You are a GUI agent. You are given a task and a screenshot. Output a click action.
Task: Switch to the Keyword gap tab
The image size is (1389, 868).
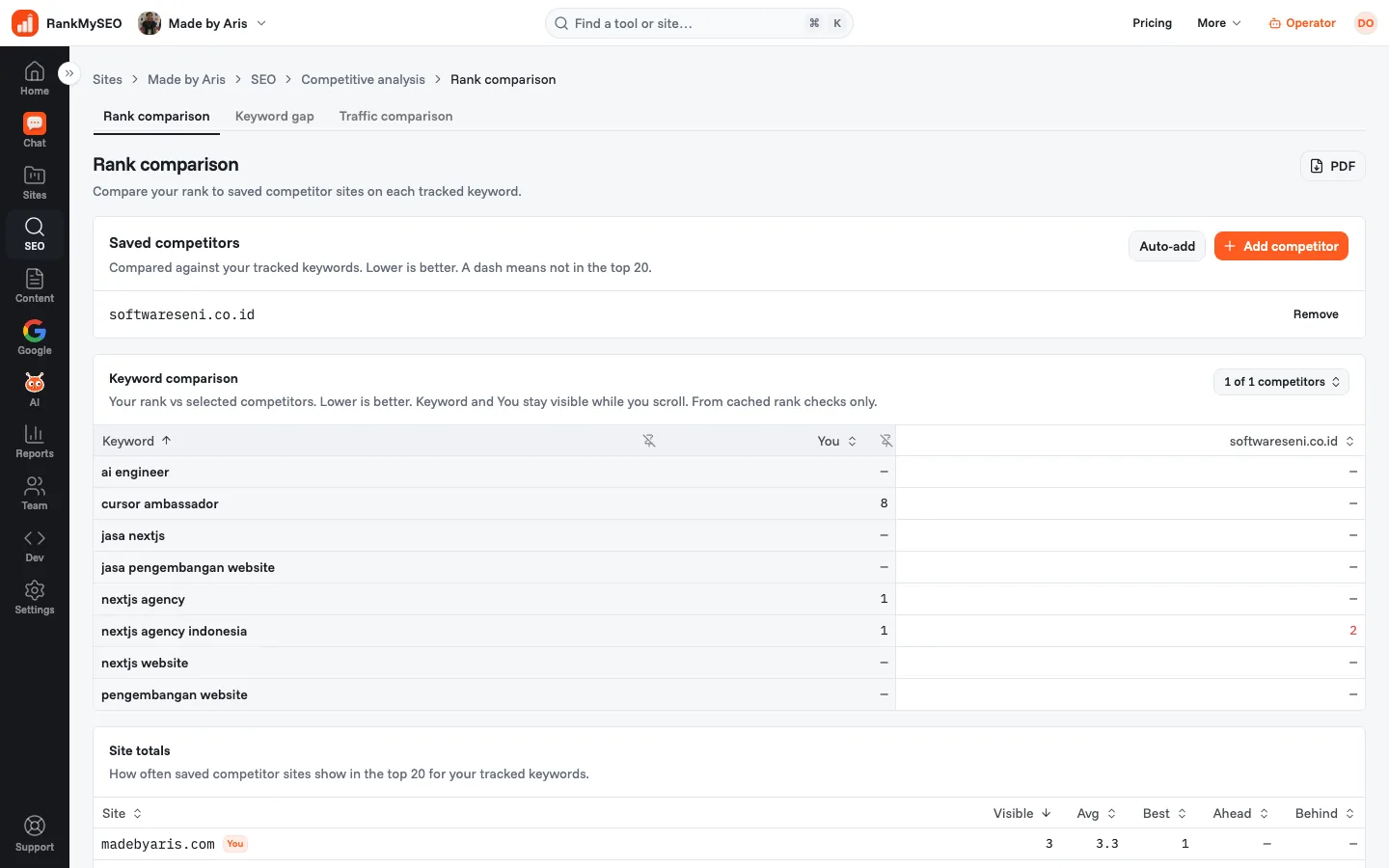pyautogui.click(x=275, y=116)
